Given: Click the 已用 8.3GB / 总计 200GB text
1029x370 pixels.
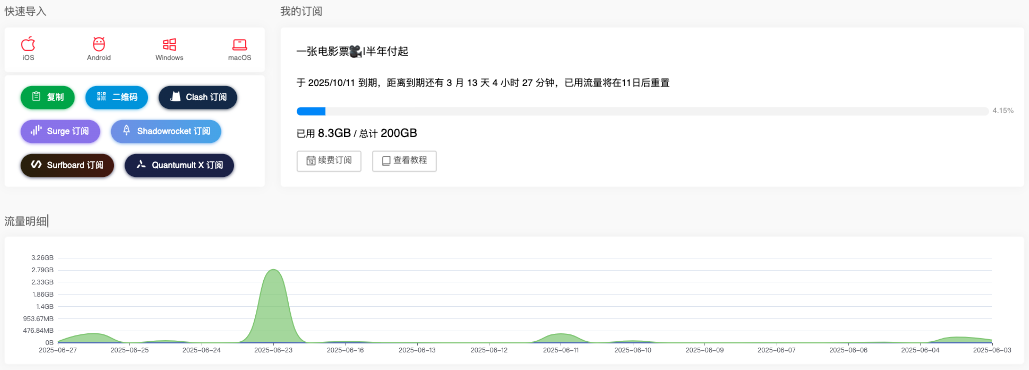Looking at the screenshot, I should coord(357,133).
